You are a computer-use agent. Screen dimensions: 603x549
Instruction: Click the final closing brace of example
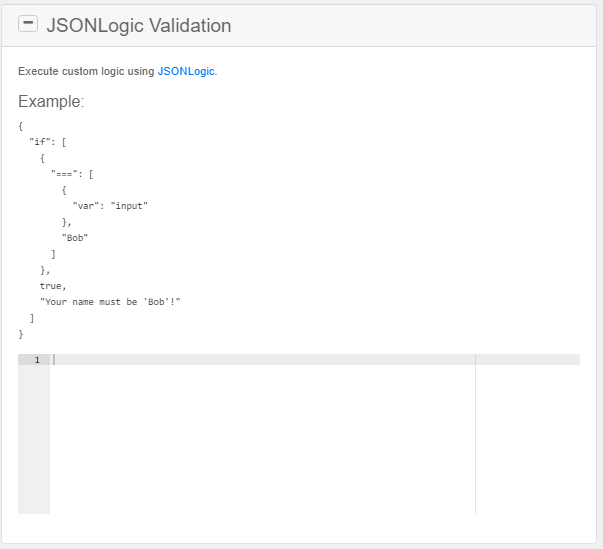point(20,334)
